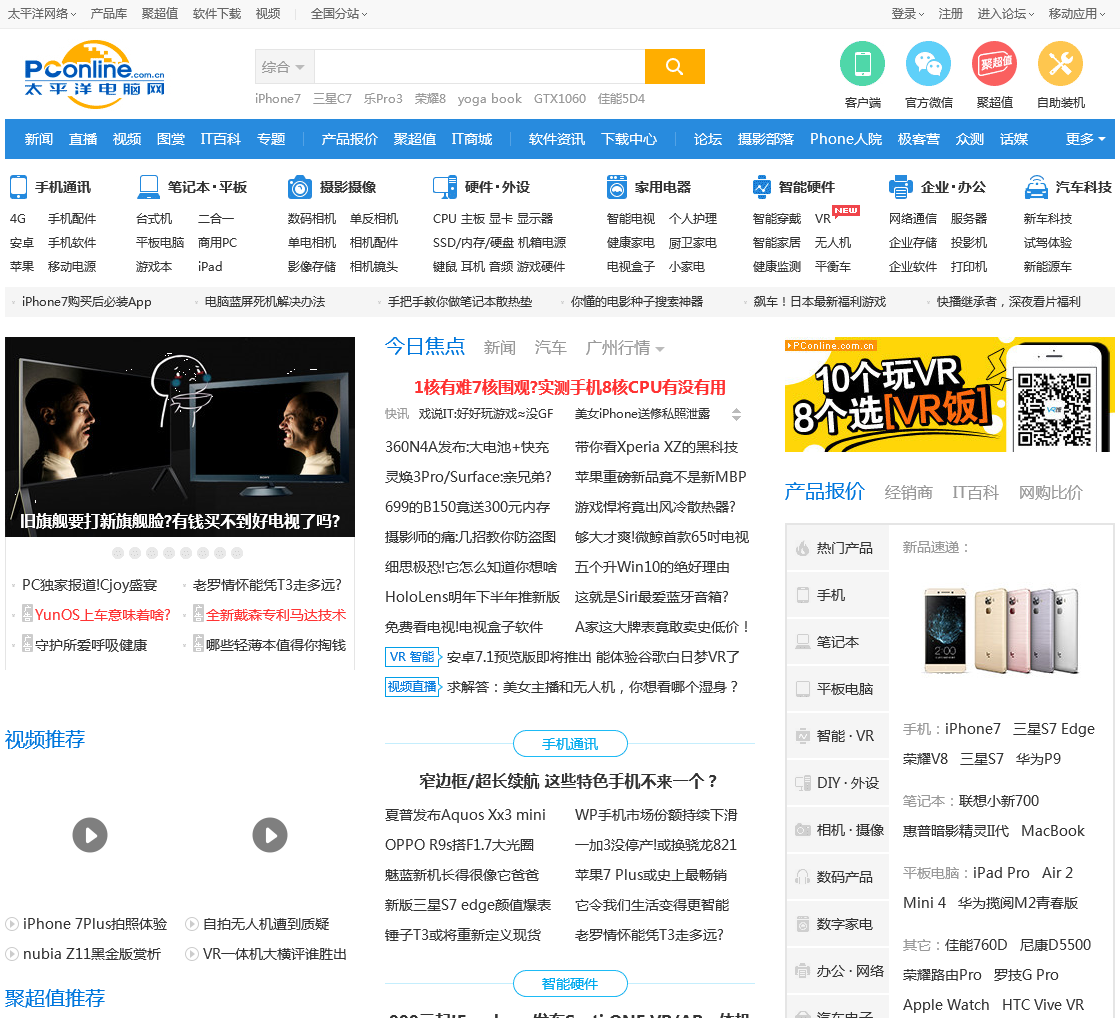The image size is (1120, 1018).
Task: Click the 快讯 up-down scroll arrows
Action: click(736, 414)
